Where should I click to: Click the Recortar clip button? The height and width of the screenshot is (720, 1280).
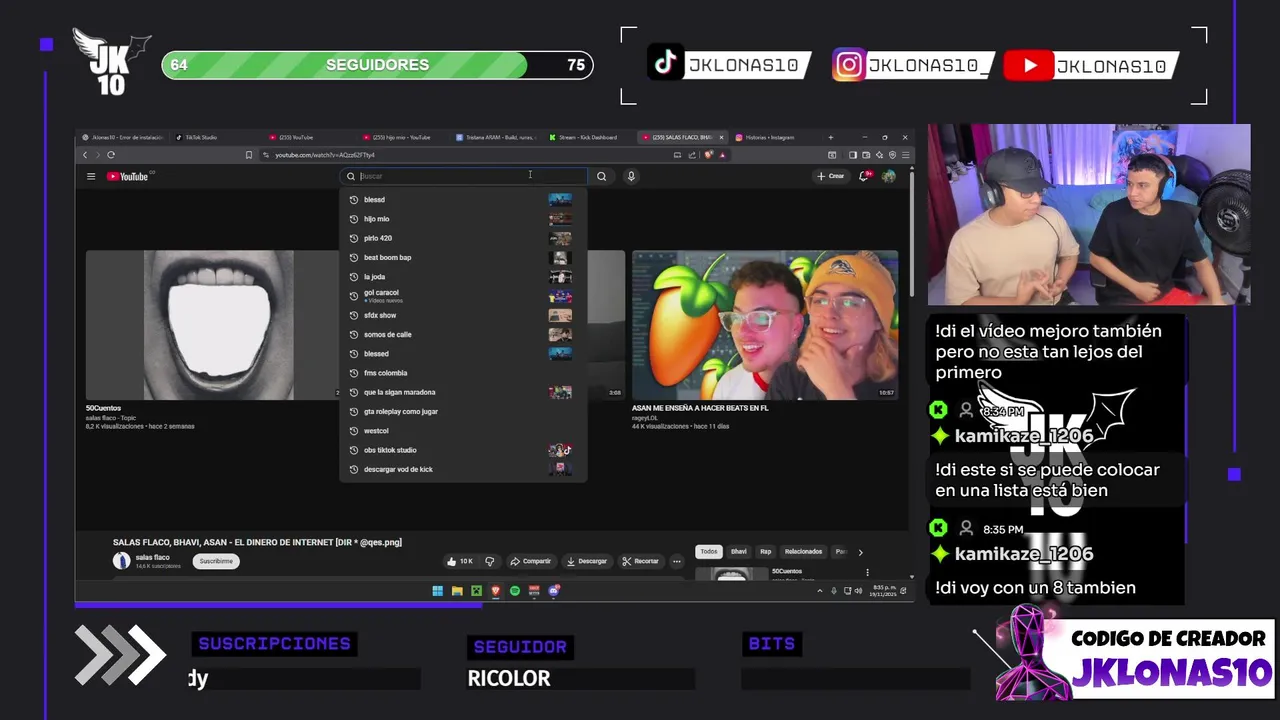click(x=641, y=561)
